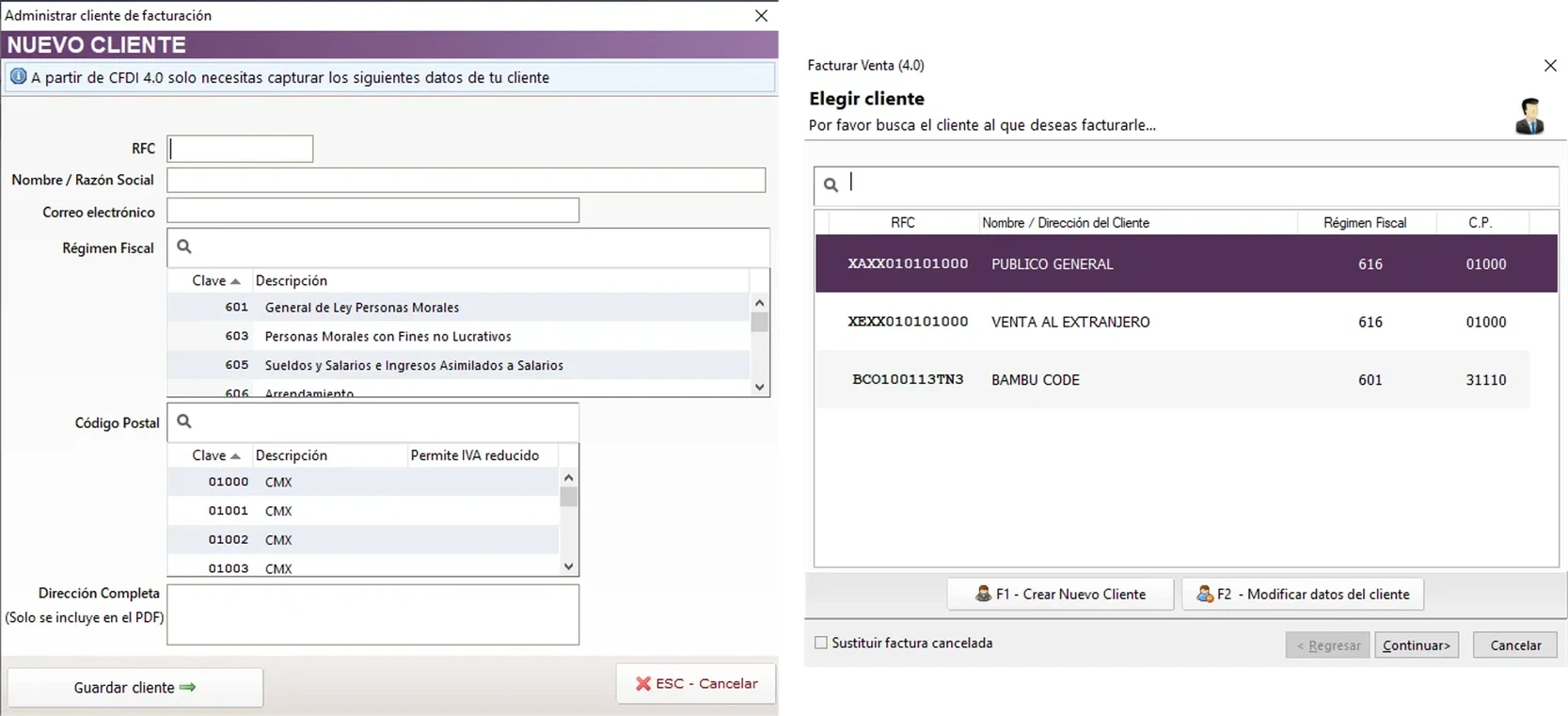Image resolution: width=1568 pixels, height=716 pixels.
Task: Click the info icon in the CFDI 4.0 notice
Action: pos(18,76)
